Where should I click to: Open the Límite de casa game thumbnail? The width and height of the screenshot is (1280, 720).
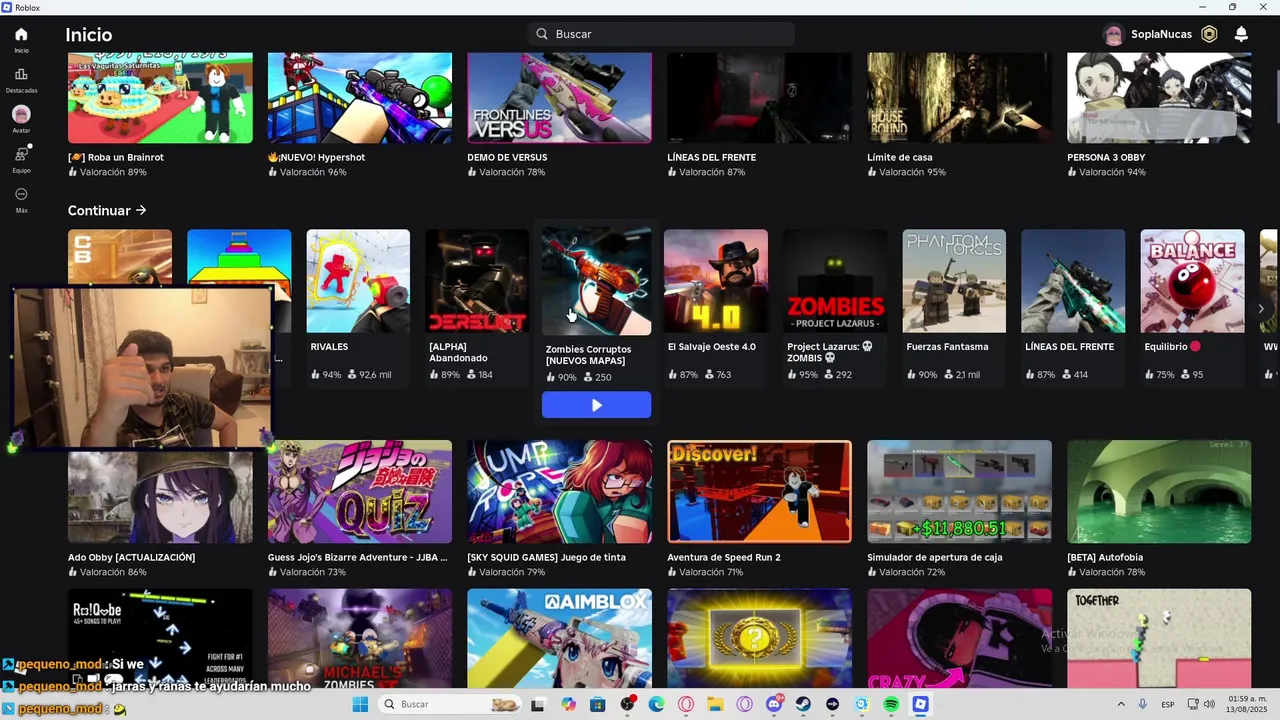pyautogui.click(x=960, y=98)
